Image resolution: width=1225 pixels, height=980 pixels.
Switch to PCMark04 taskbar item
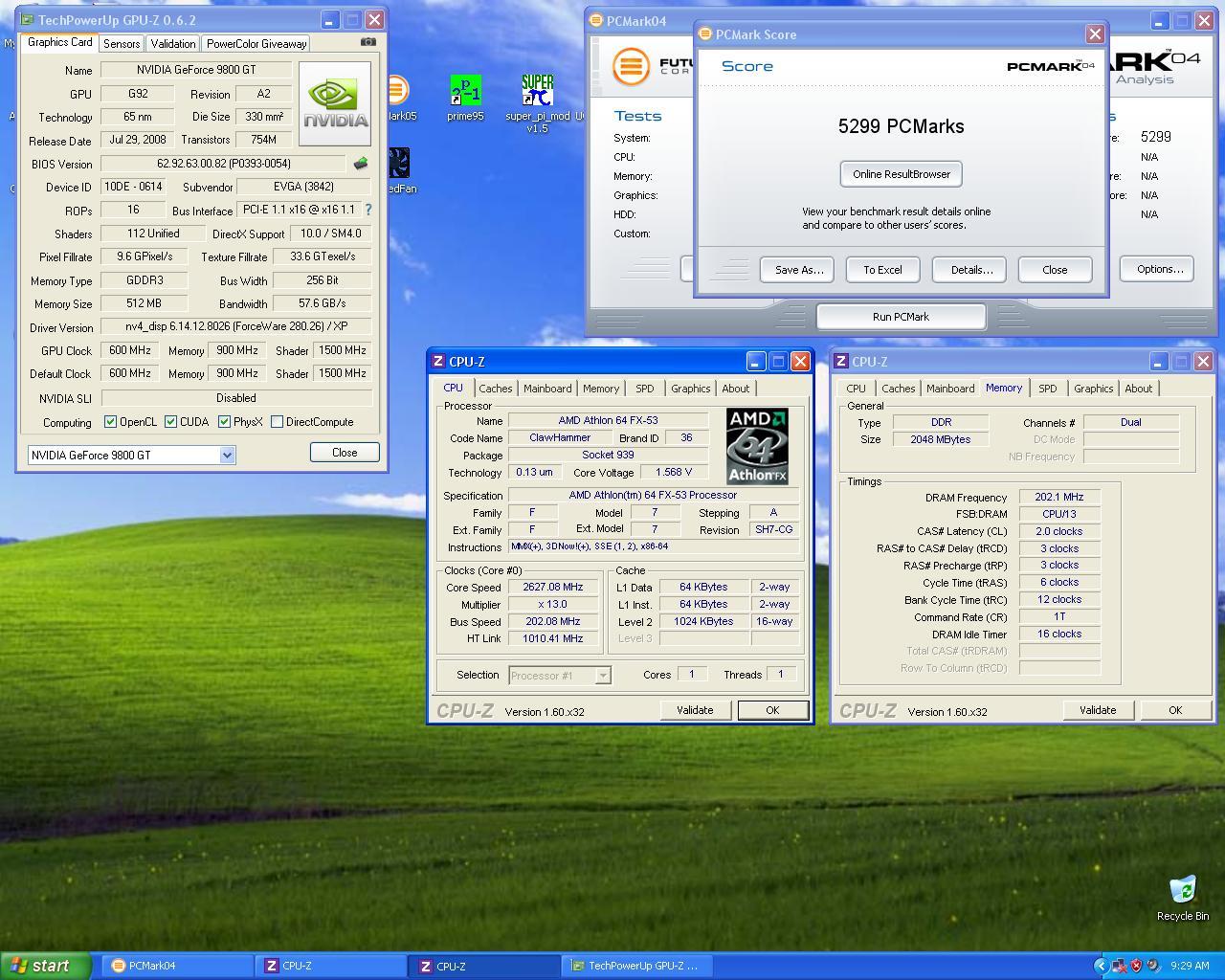coord(178,966)
